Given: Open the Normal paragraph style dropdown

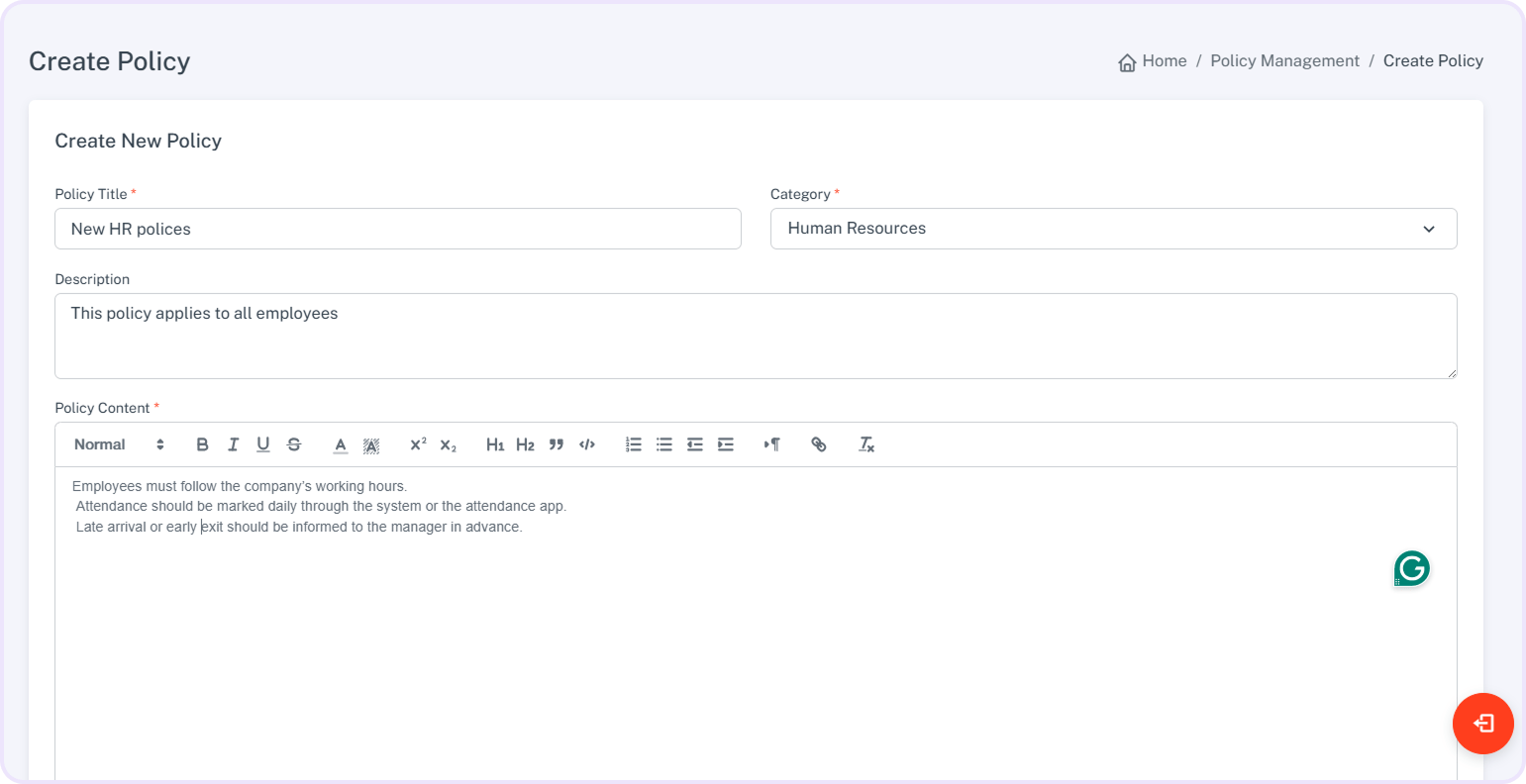Looking at the screenshot, I should pos(119,444).
